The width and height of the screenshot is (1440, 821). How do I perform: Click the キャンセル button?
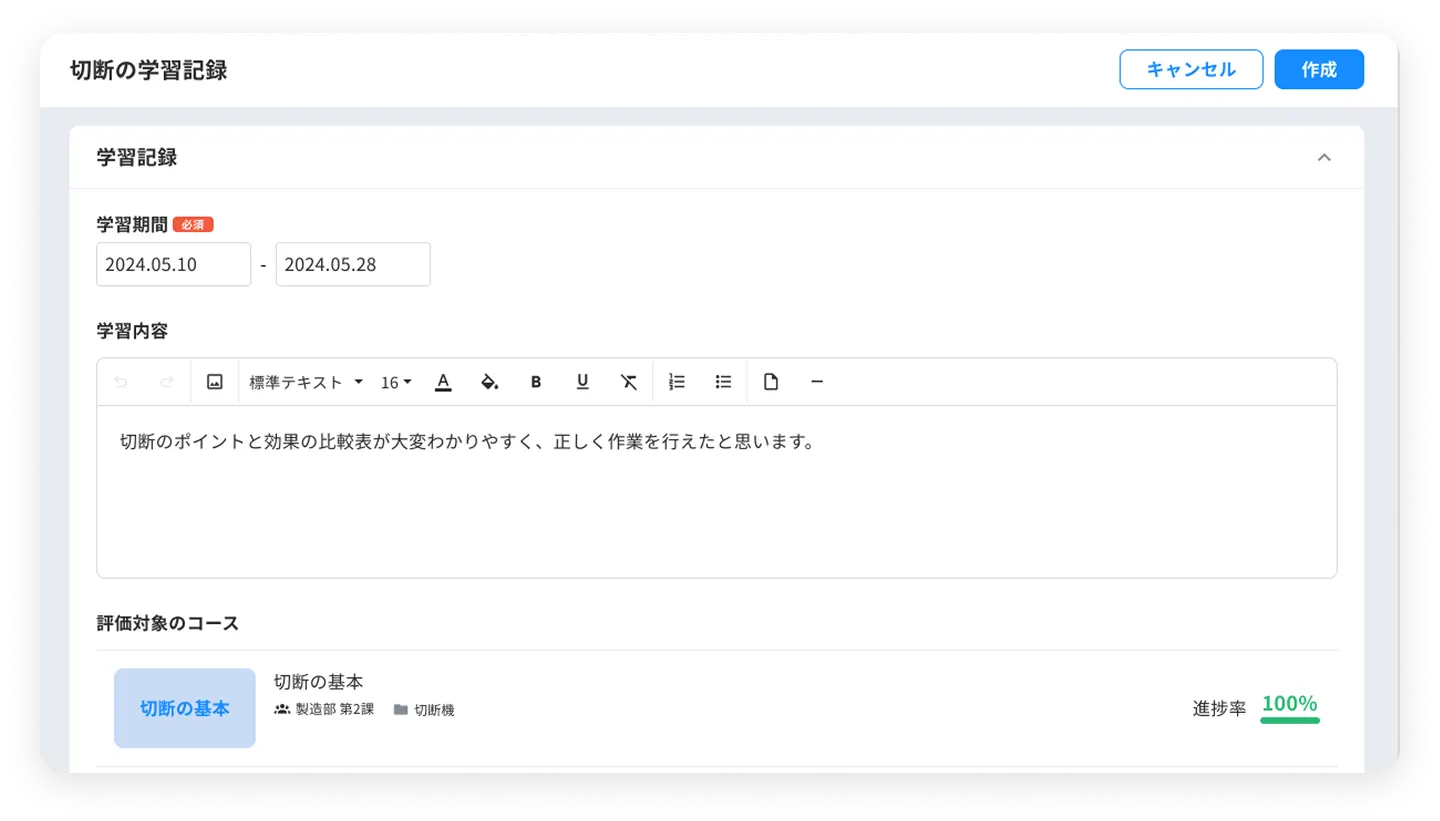tap(1191, 70)
